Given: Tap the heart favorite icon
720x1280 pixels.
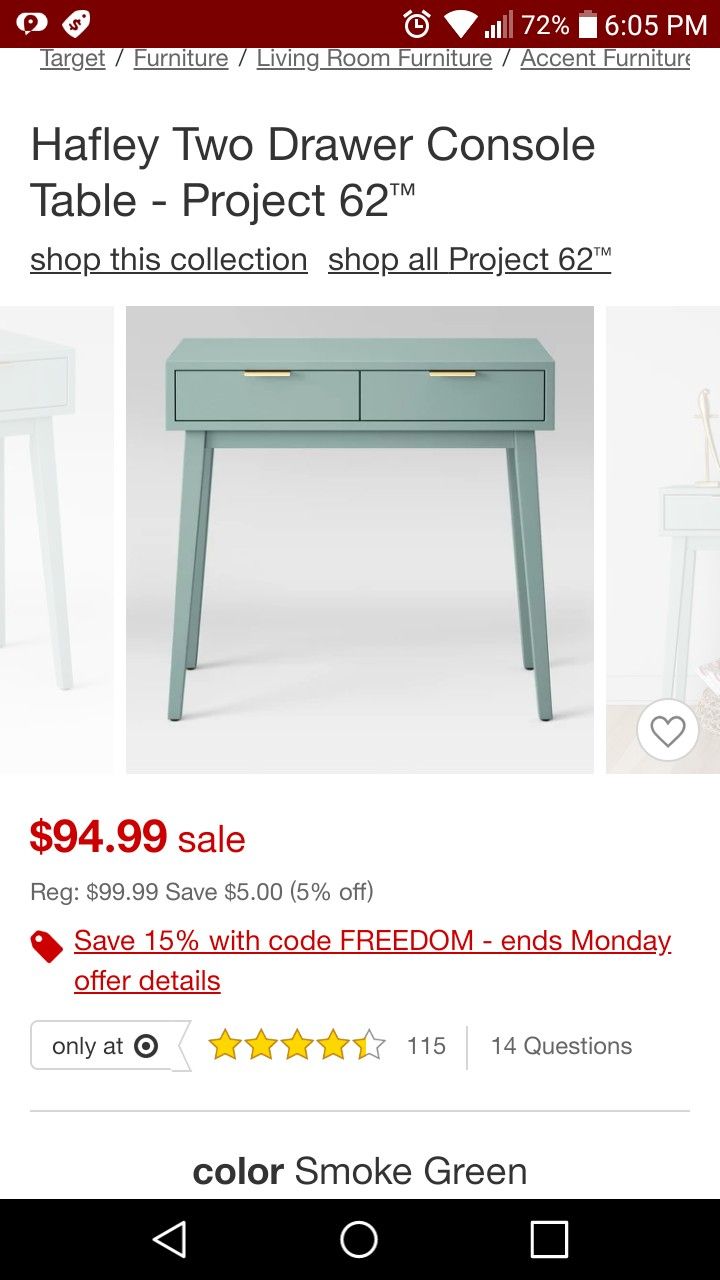Looking at the screenshot, I should tap(667, 731).
